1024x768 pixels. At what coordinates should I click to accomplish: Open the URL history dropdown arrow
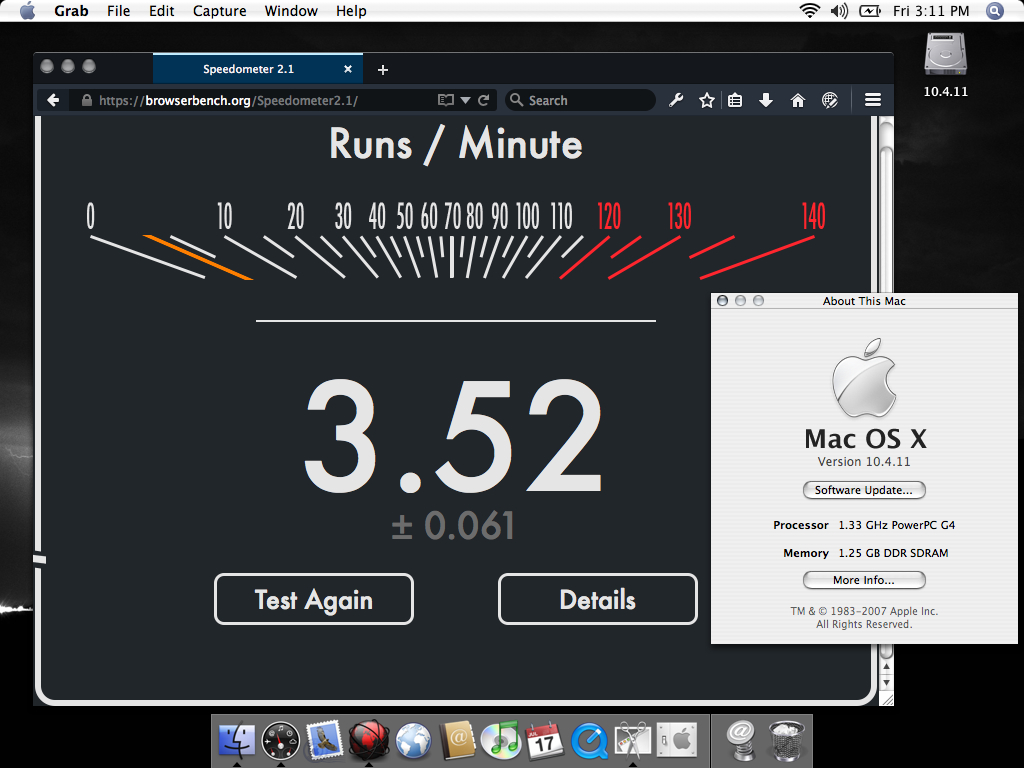click(465, 100)
